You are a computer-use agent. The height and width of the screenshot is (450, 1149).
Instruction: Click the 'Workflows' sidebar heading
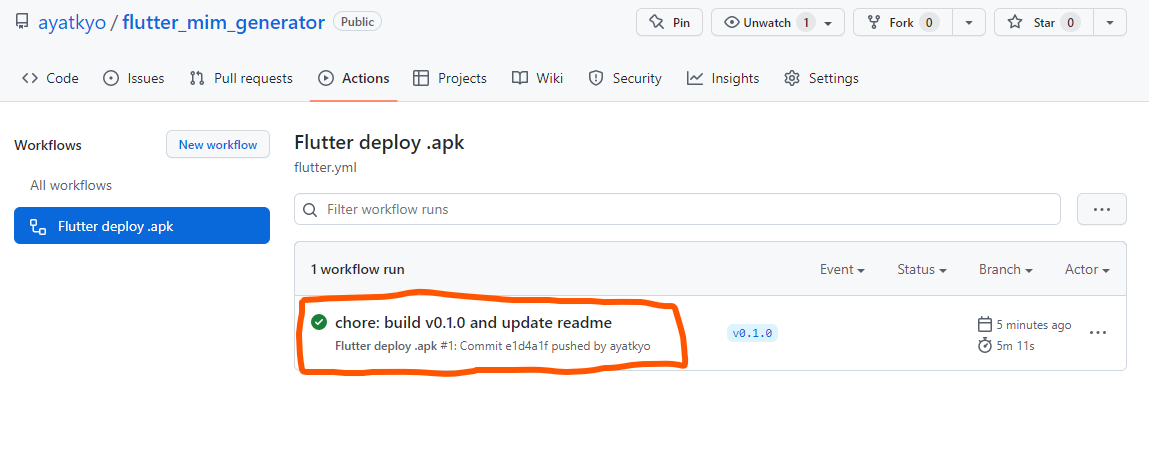coord(48,145)
